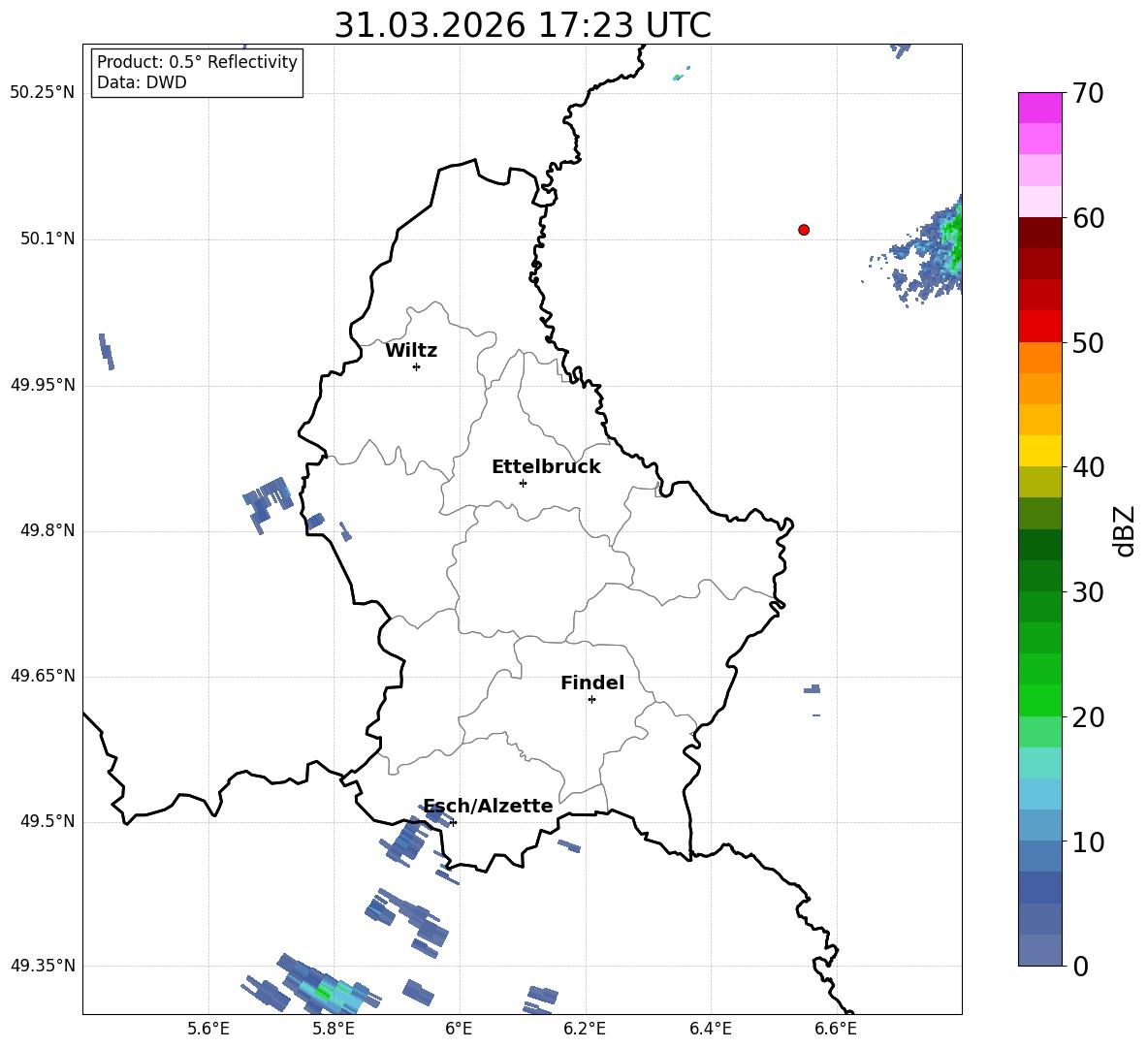Click the yellow colorbar swatch just above 40
The height and width of the screenshot is (1048, 1148).
click(x=1039, y=451)
